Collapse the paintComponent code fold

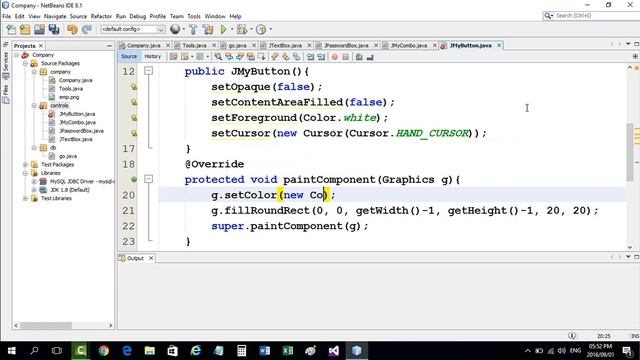coord(149,179)
